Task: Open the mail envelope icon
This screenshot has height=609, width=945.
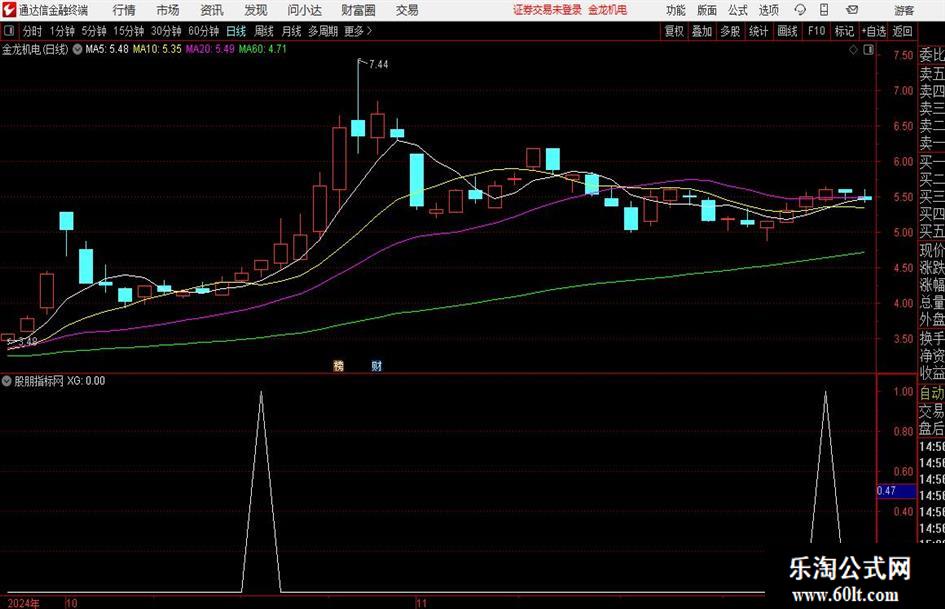Action: [x=852, y=10]
